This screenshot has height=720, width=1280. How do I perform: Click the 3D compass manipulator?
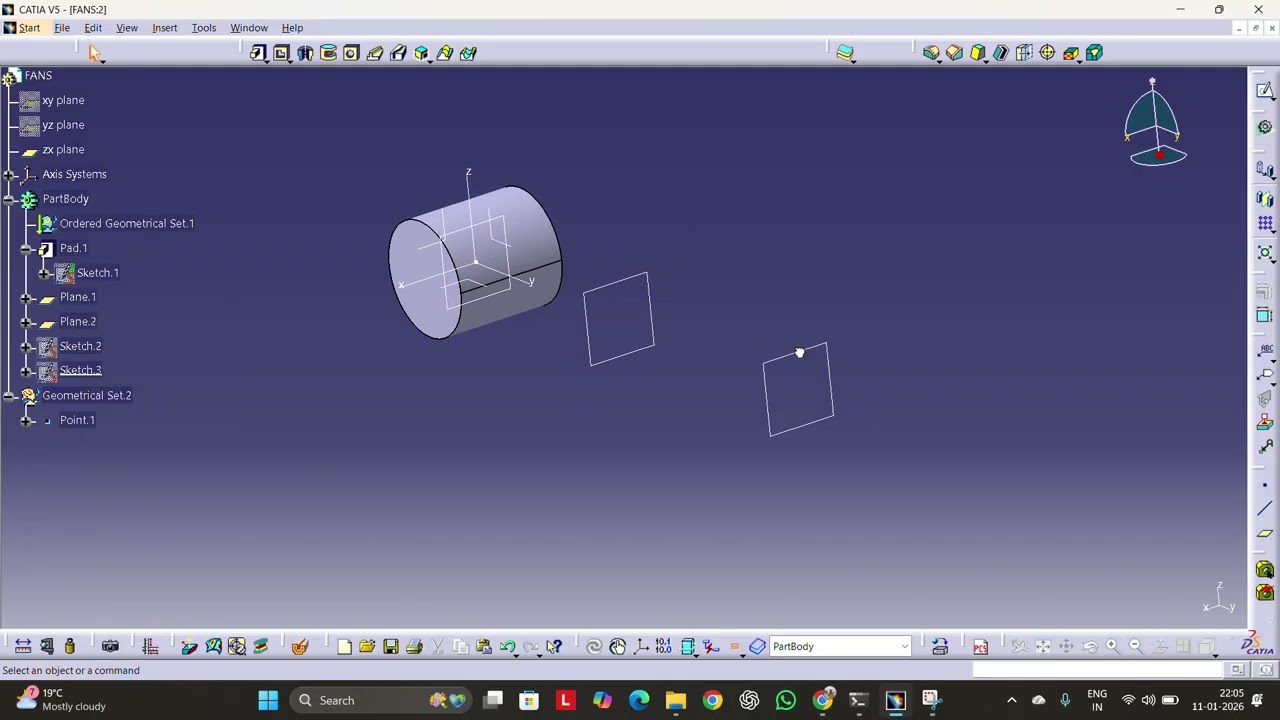tap(1156, 123)
